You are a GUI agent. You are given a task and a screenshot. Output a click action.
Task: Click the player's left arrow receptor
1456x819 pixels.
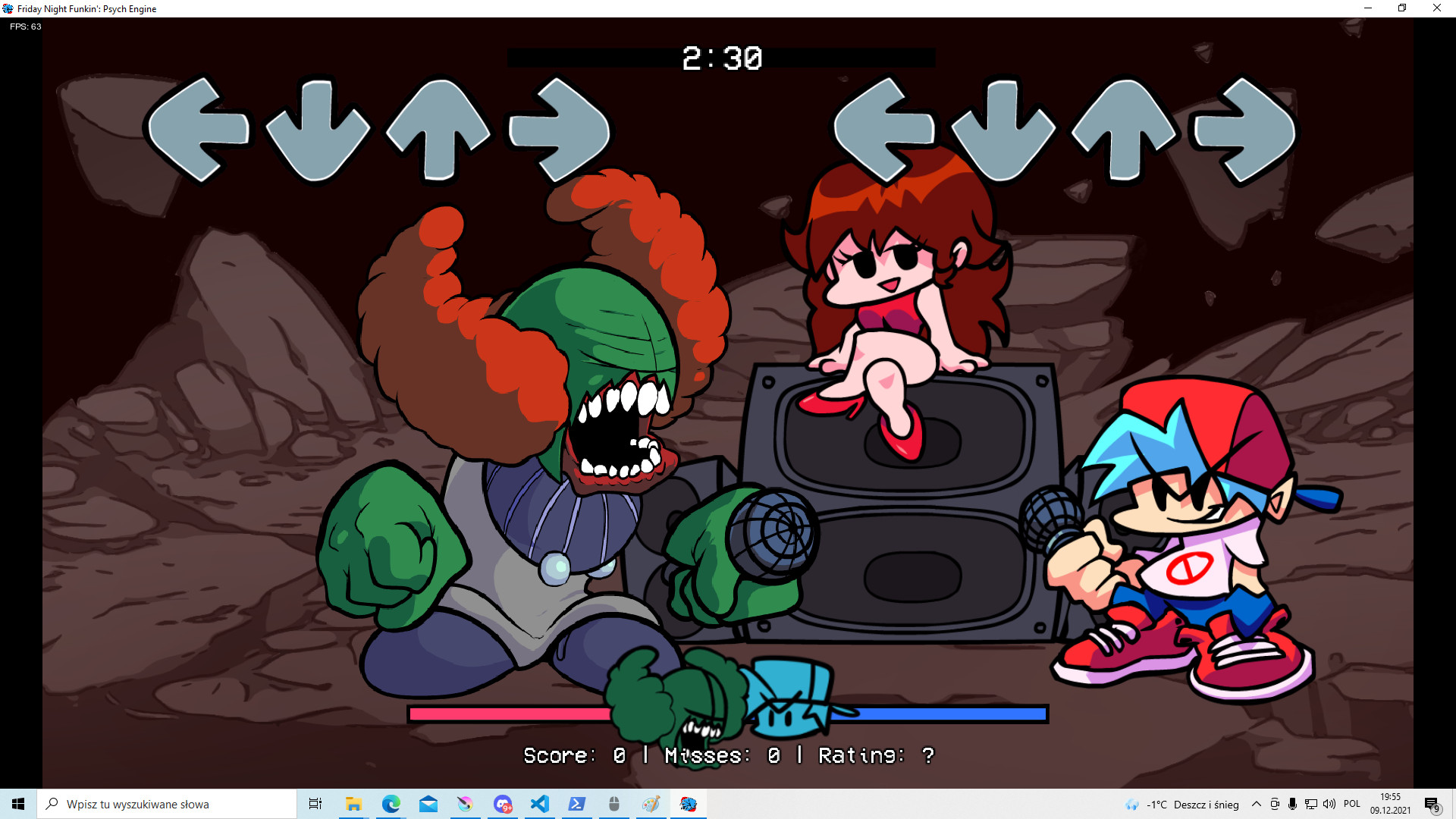click(x=883, y=130)
